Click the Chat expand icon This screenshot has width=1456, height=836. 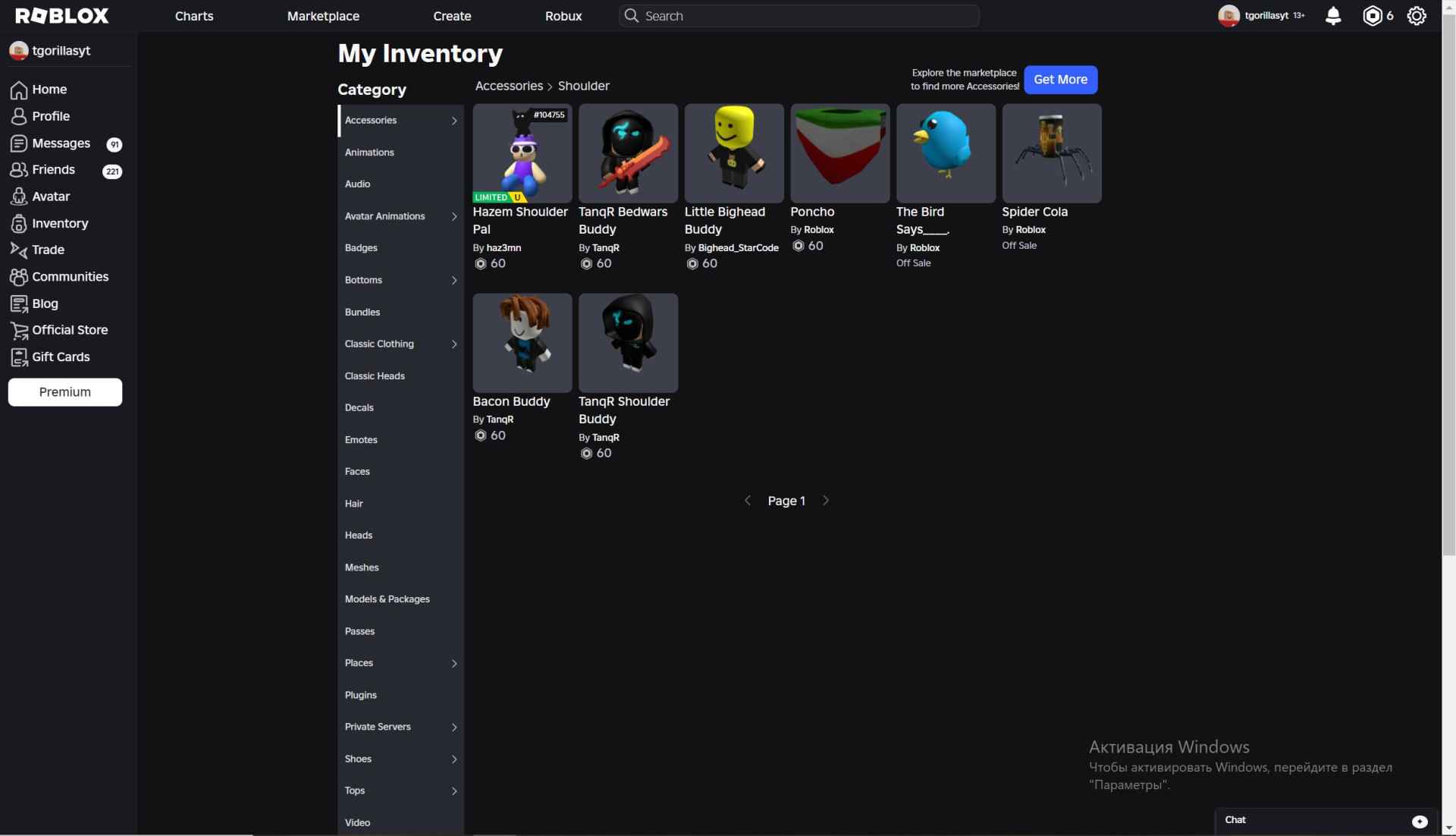pyautogui.click(x=1420, y=822)
